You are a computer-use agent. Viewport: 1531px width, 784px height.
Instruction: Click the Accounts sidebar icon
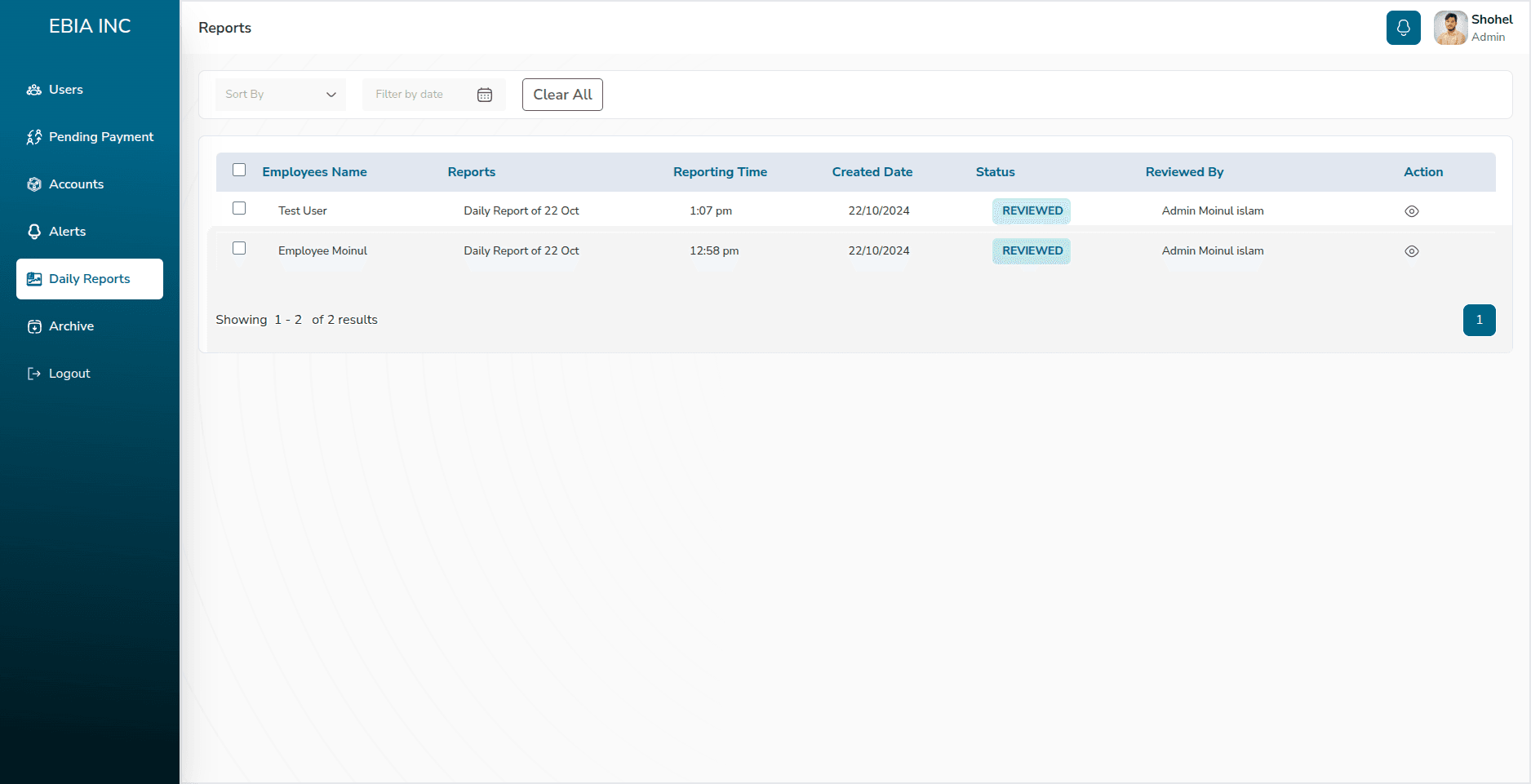pos(34,184)
